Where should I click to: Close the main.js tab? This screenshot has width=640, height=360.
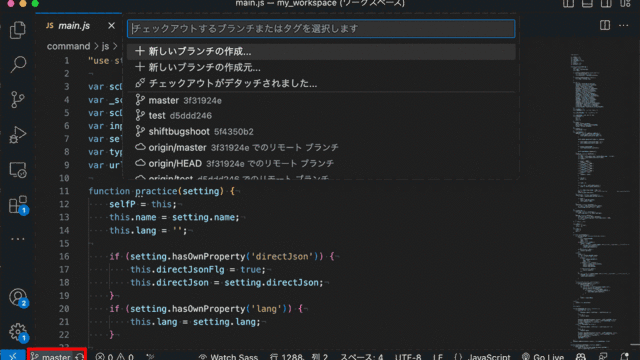pos(111,26)
